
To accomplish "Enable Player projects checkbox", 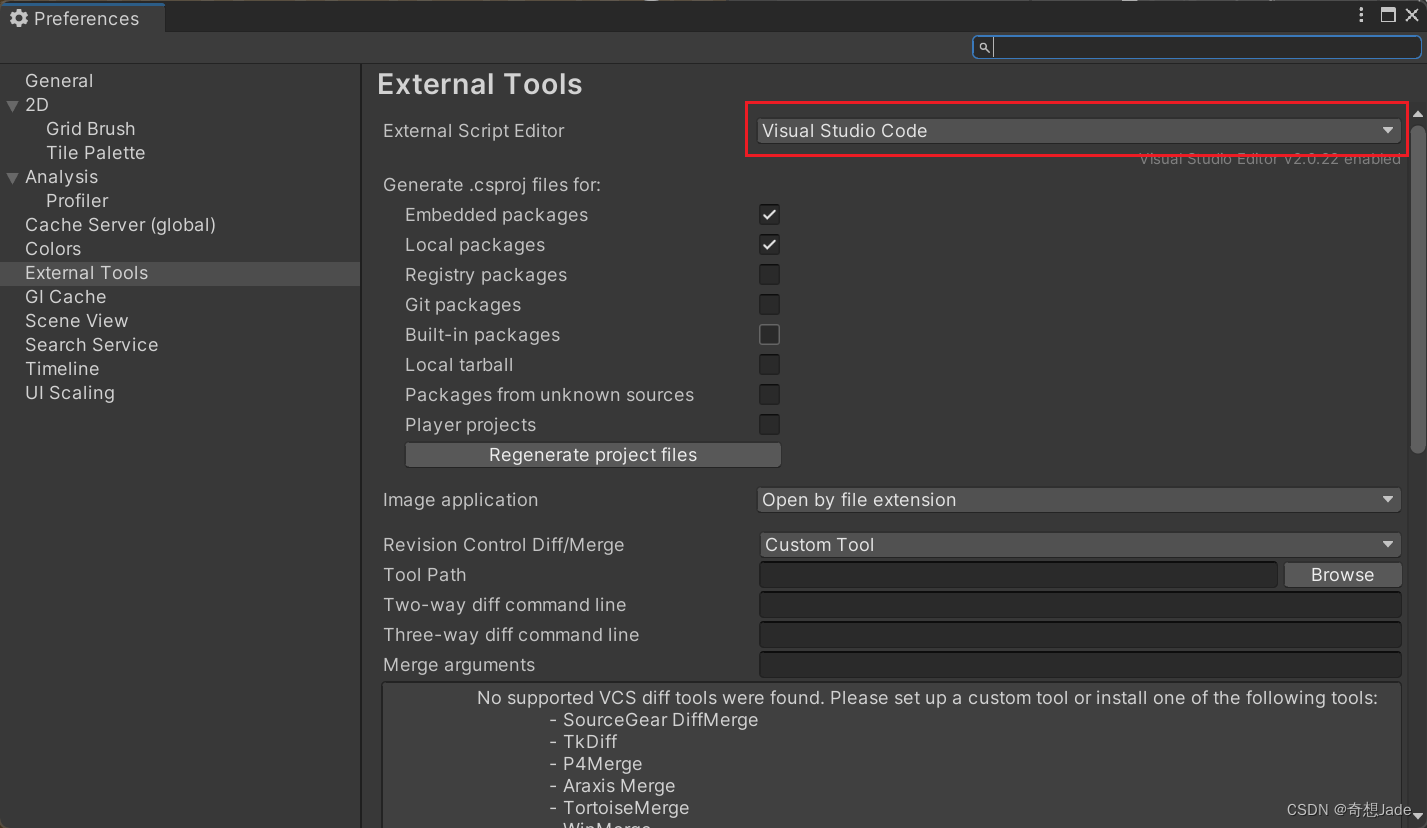I will pyautogui.click(x=769, y=425).
